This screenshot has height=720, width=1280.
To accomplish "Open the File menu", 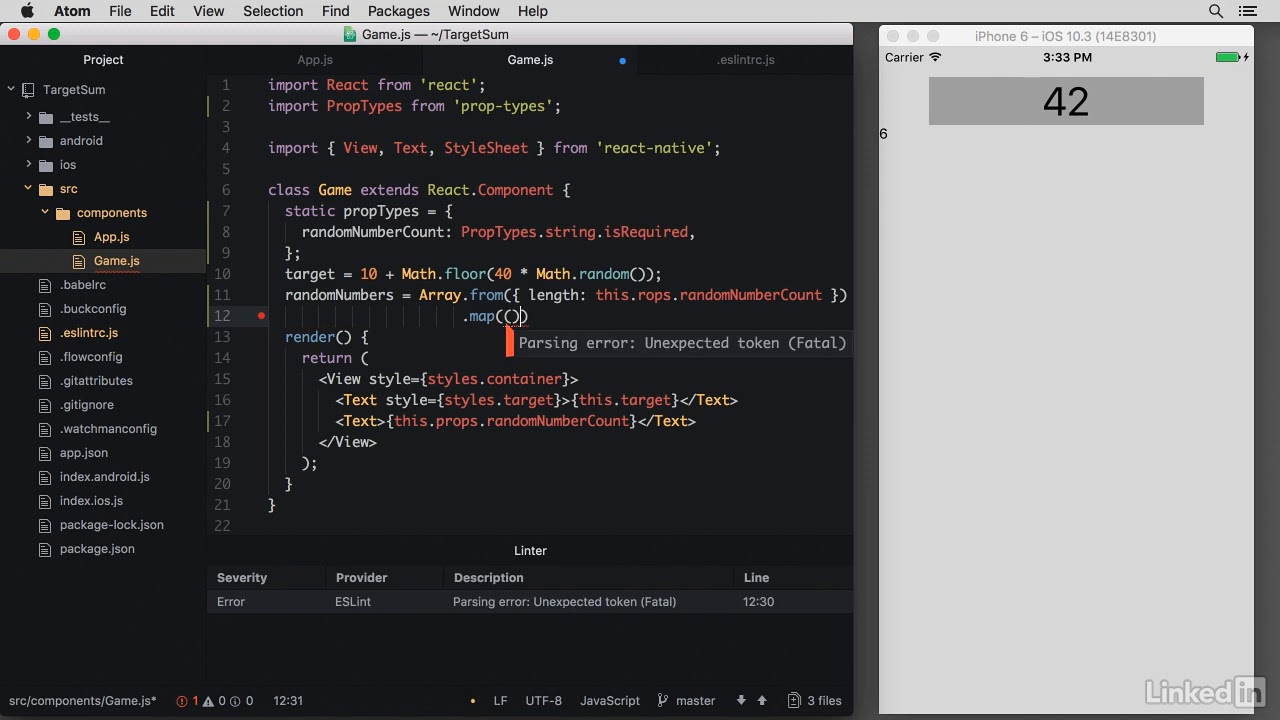I will (x=120, y=11).
